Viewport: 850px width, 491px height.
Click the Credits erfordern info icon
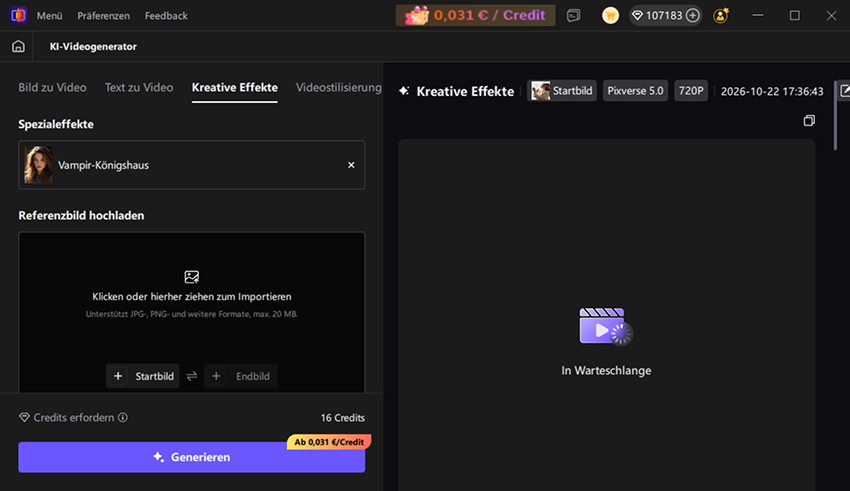[x=123, y=417]
